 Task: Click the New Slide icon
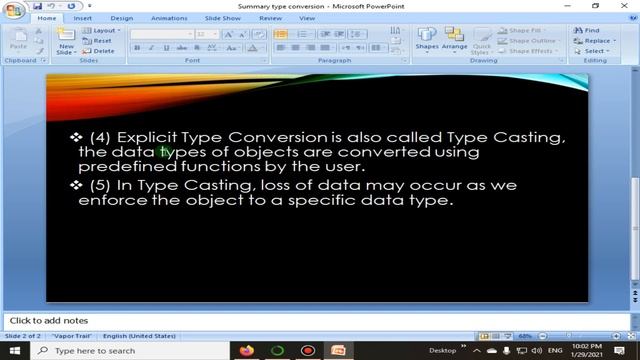pos(66,35)
